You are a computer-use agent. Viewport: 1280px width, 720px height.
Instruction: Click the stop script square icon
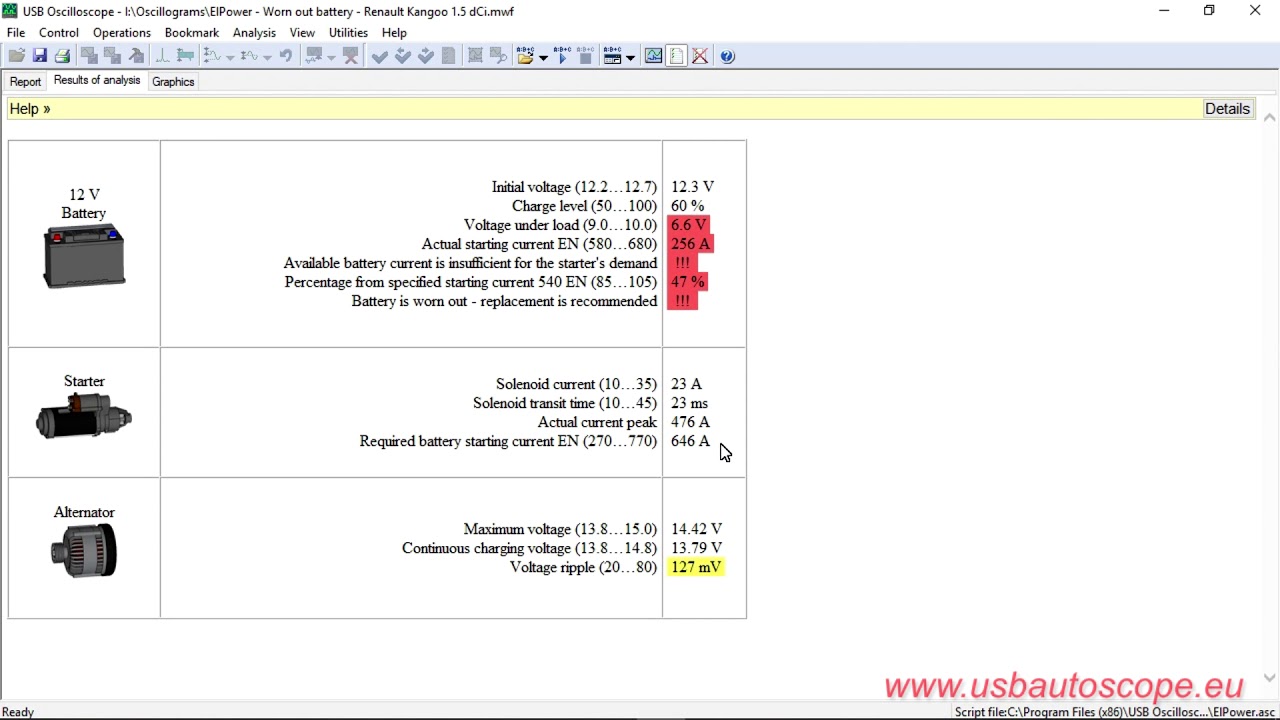coord(585,56)
